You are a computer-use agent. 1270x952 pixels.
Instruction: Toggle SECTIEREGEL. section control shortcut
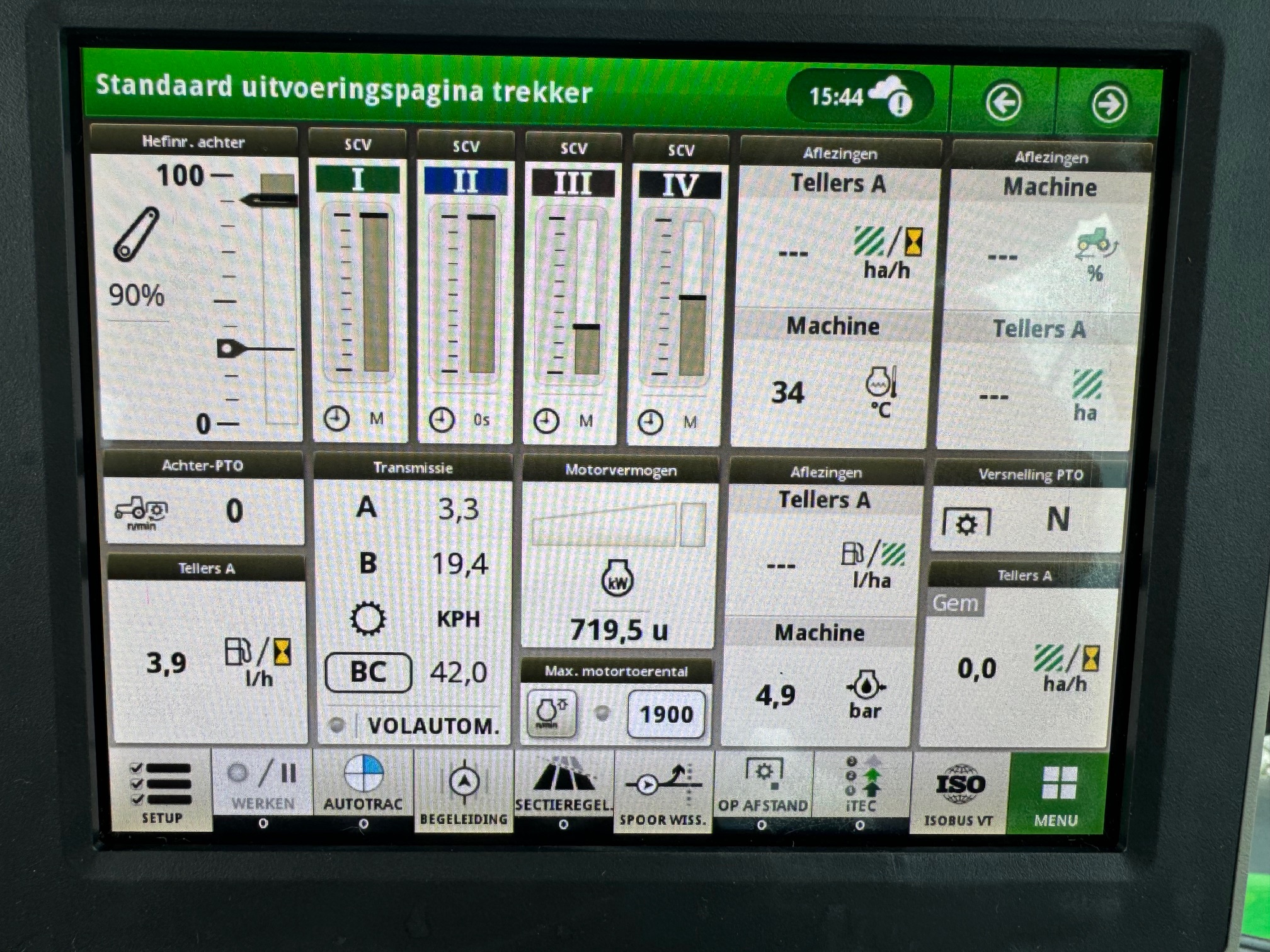[564, 785]
